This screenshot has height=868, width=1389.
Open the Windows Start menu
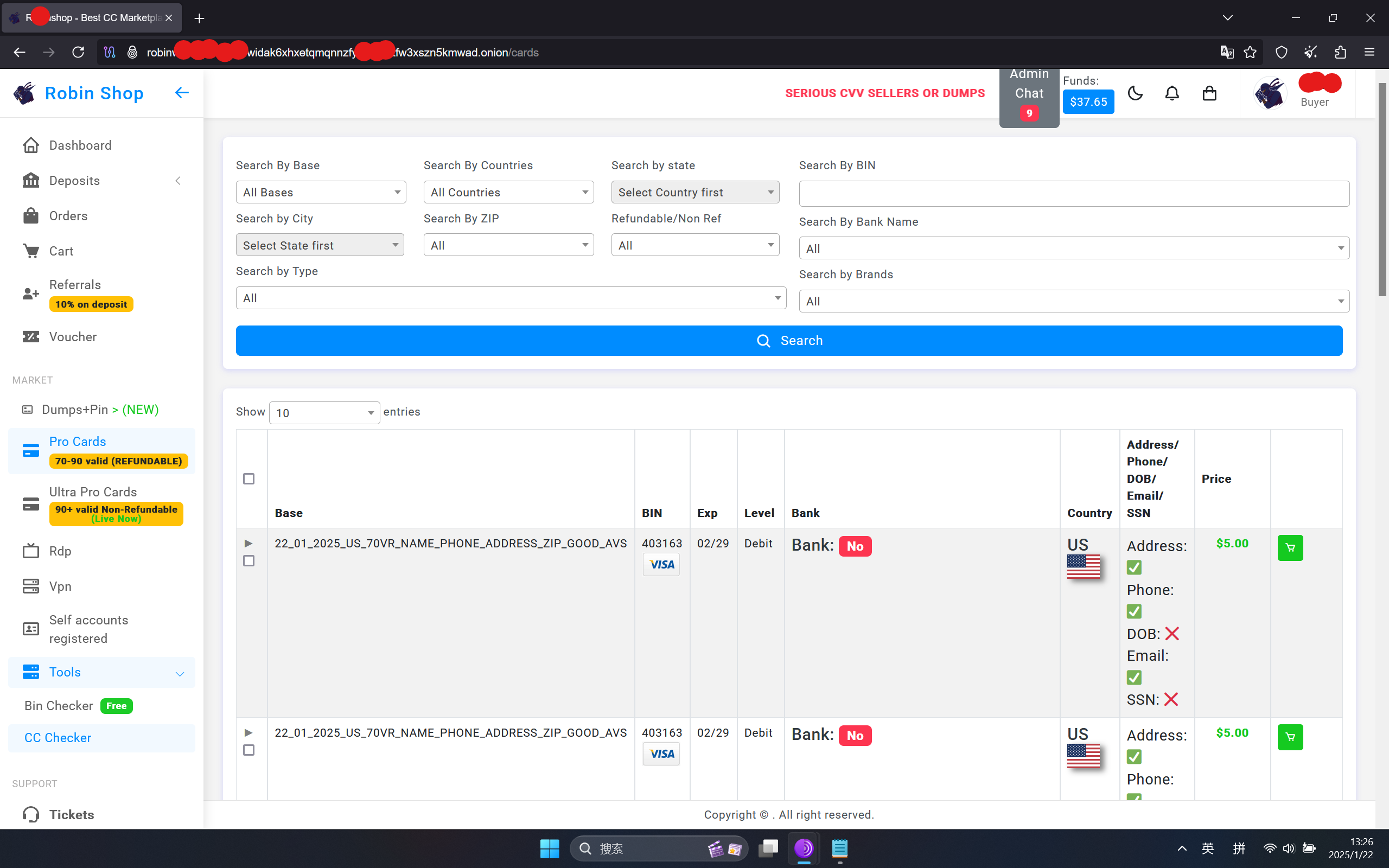coord(549,848)
